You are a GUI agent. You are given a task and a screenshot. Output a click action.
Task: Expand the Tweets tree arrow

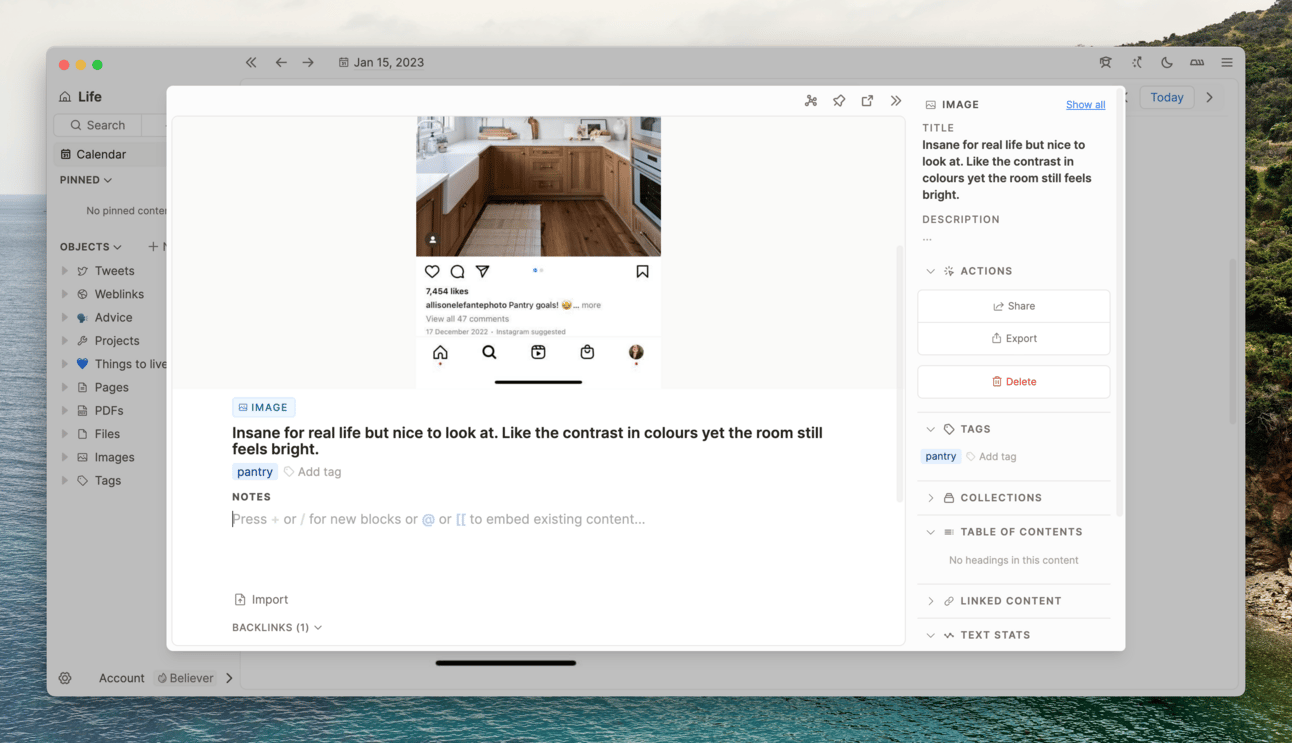pyautogui.click(x=65, y=271)
